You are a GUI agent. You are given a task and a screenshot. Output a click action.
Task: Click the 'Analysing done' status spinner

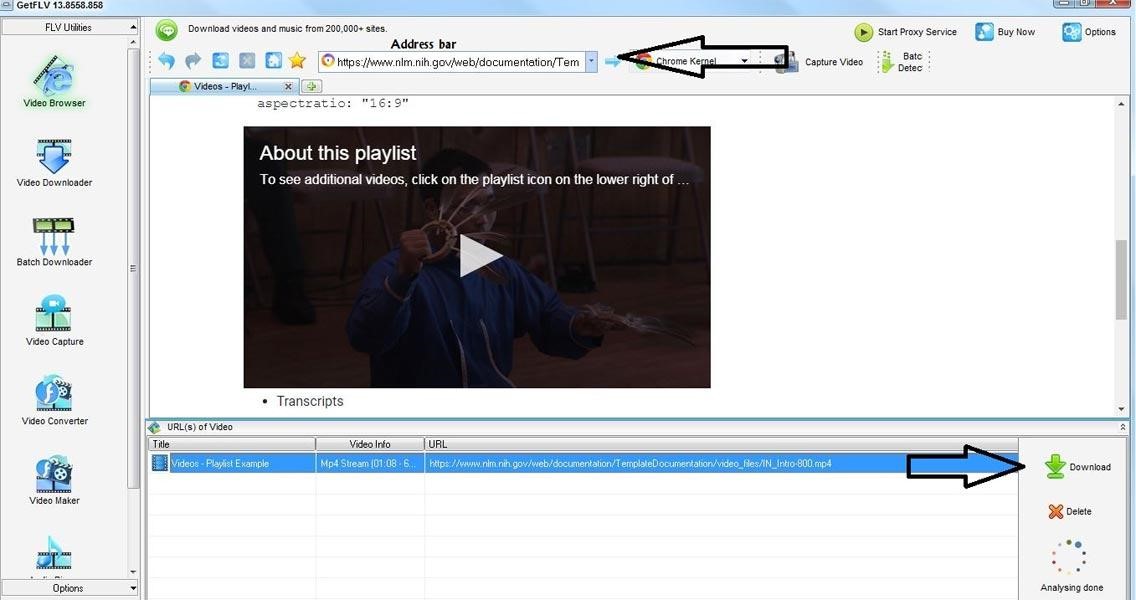click(x=1069, y=557)
